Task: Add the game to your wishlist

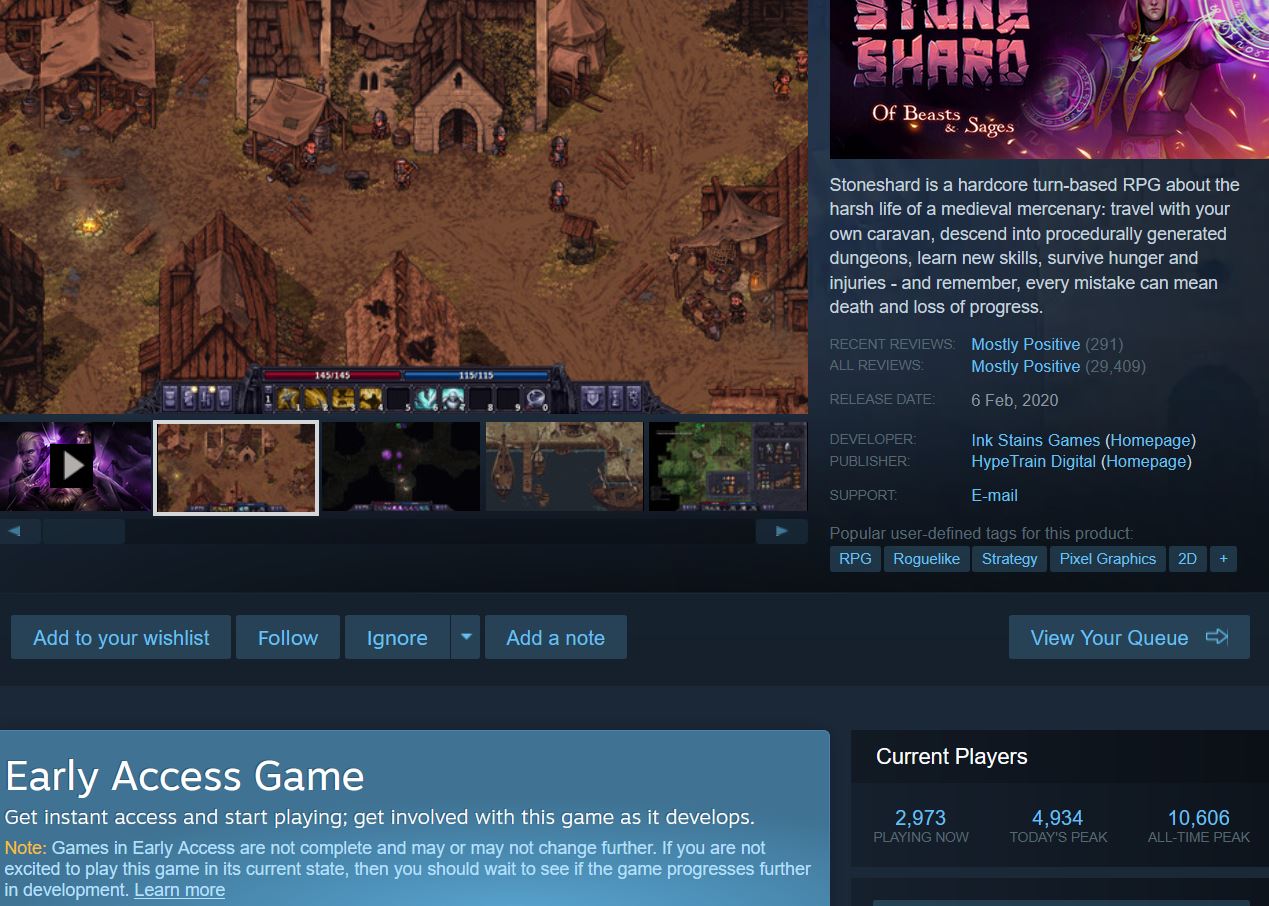Action: 121,638
